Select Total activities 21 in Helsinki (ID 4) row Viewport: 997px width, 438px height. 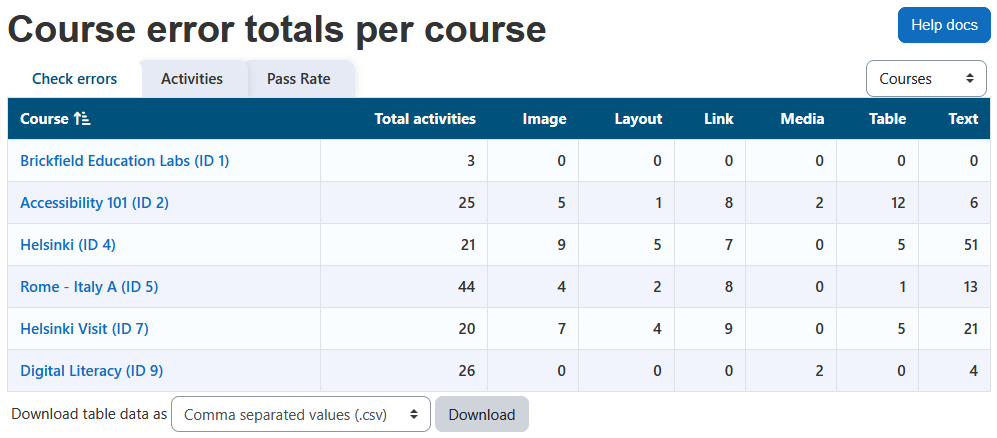point(467,245)
